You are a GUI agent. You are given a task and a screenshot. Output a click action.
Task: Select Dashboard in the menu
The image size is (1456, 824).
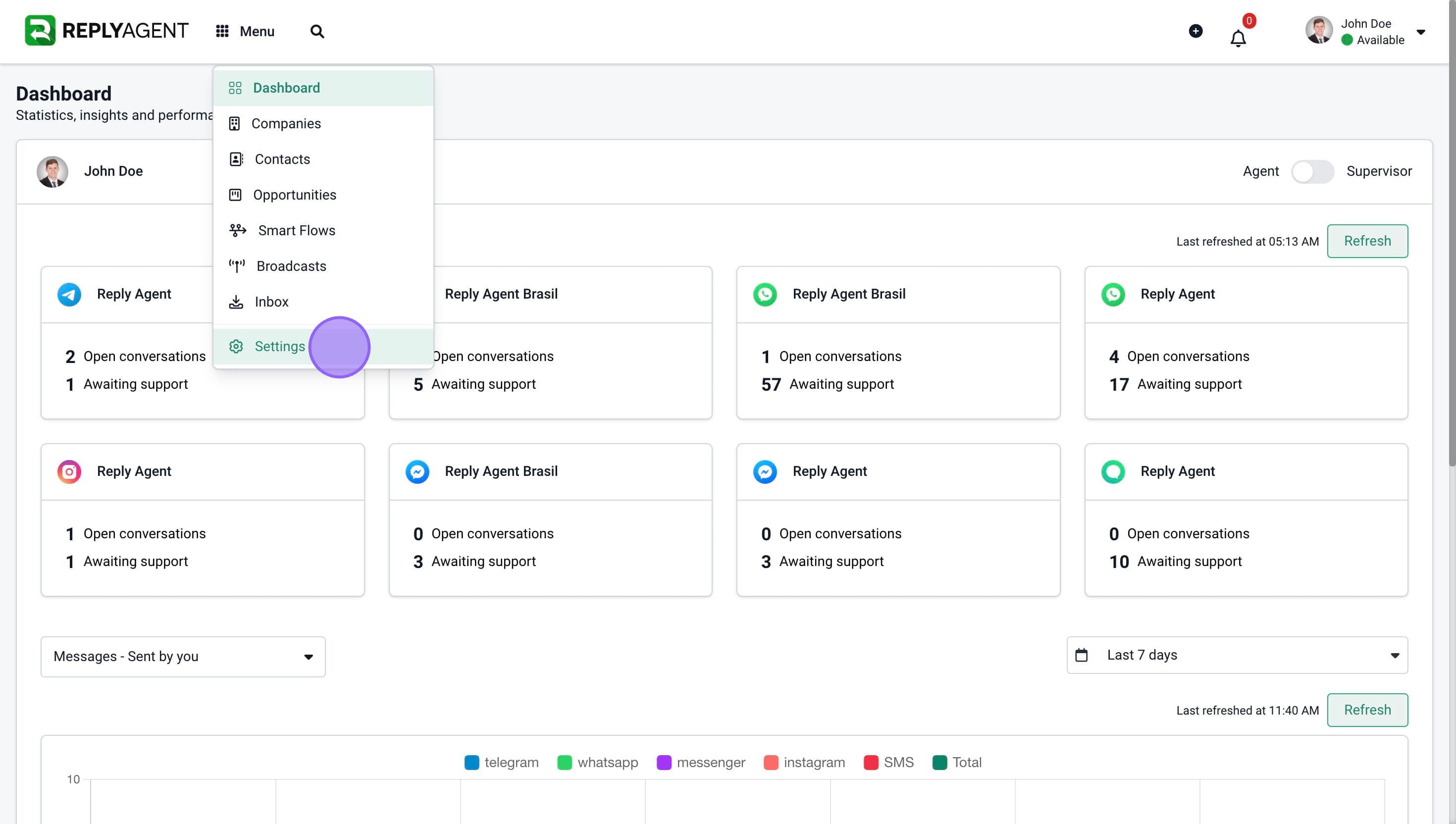(x=323, y=88)
